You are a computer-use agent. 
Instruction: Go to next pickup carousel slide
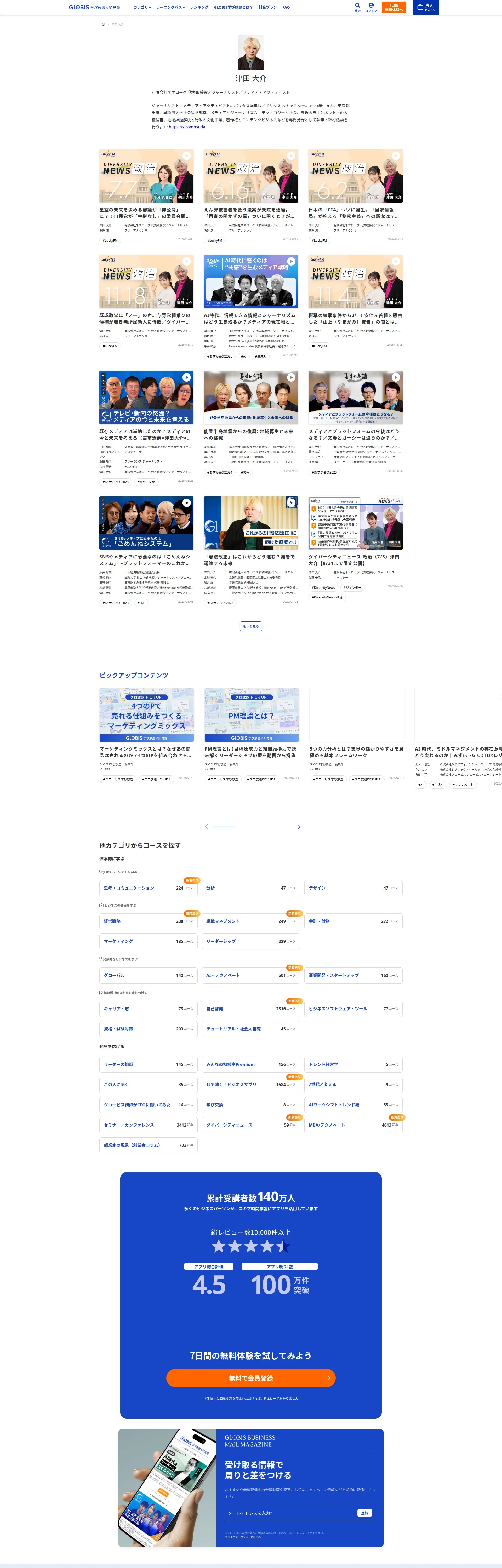point(299,827)
